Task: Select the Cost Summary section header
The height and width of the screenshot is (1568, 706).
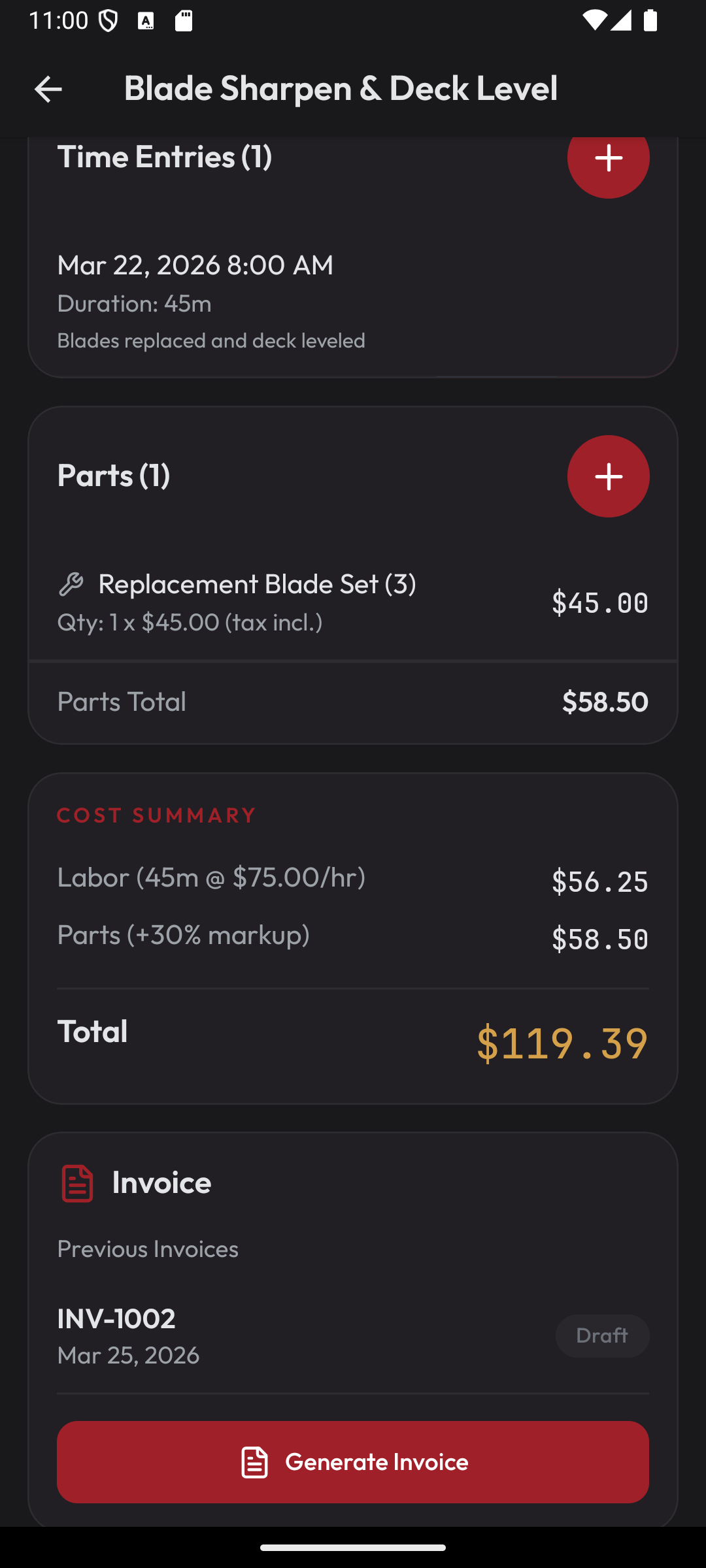Action: pos(155,815)
